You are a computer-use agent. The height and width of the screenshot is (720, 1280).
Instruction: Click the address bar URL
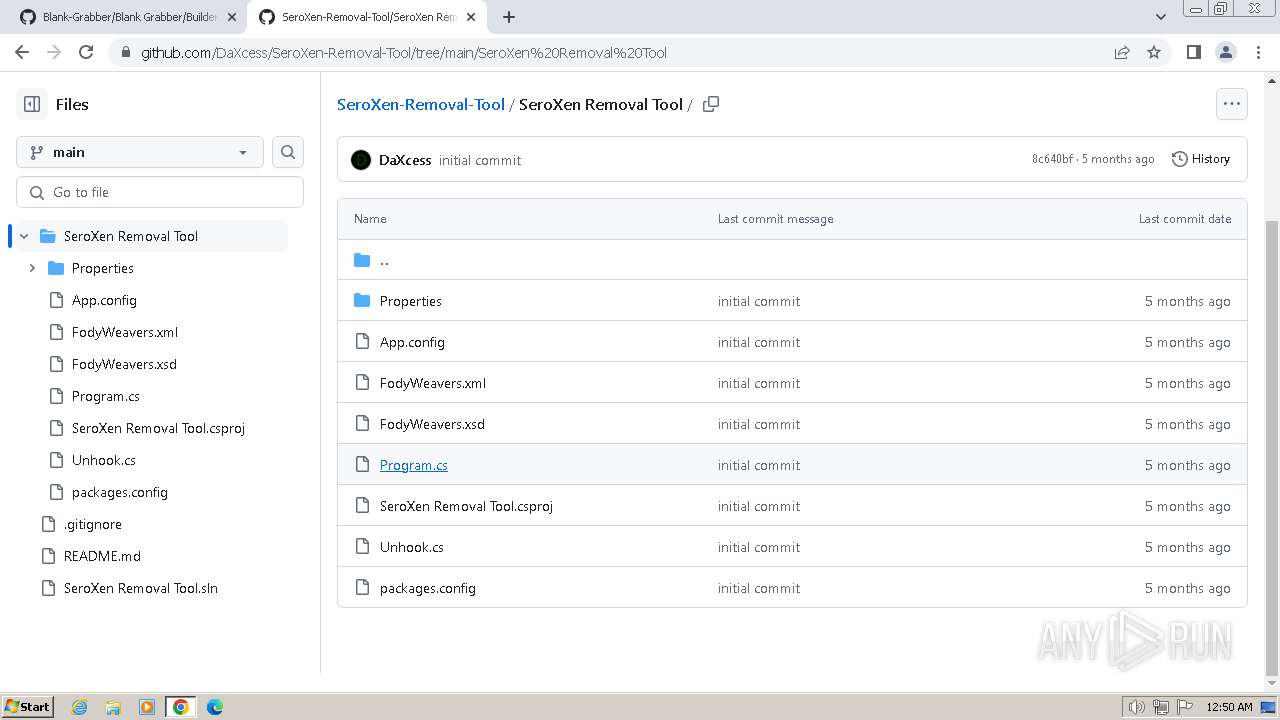pyautogui.click(x=404, y=53)
